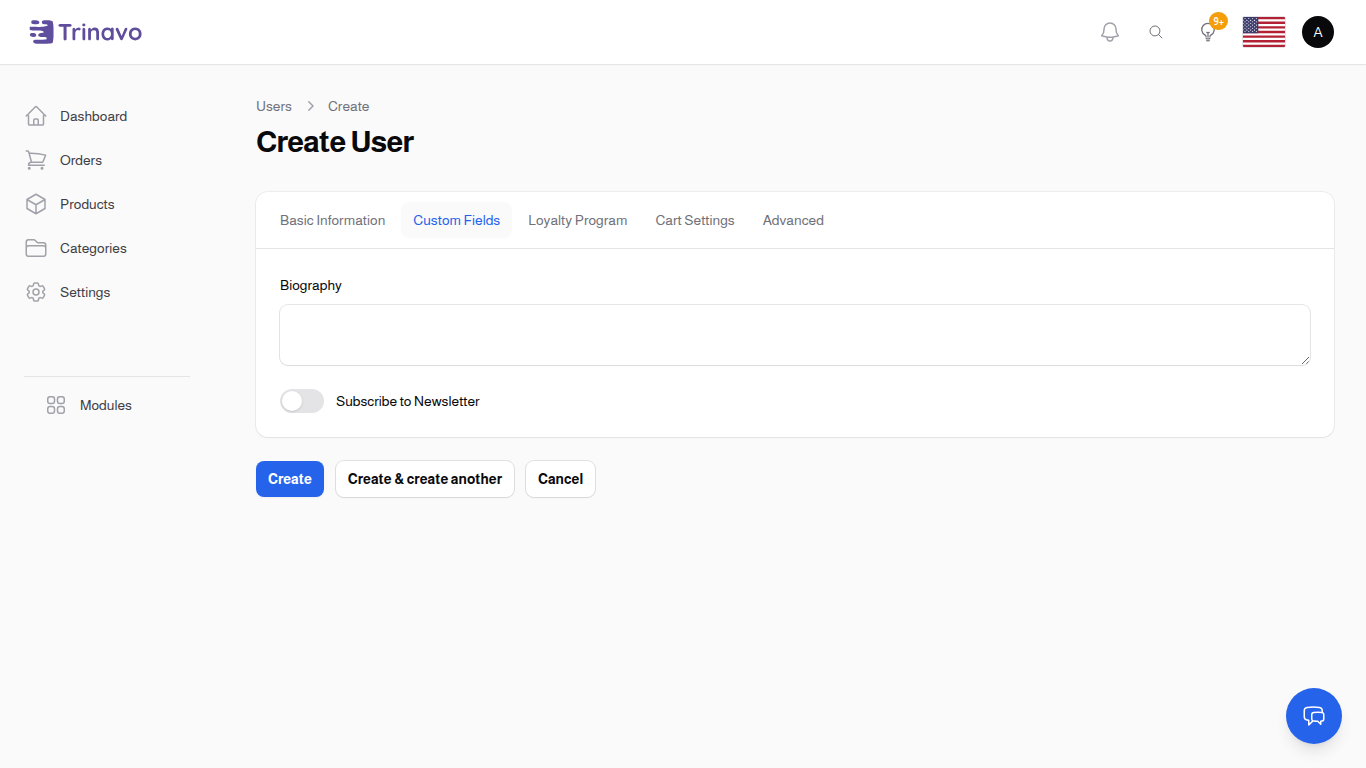Click the Products box icon
The height and width of the screenshot is (768, 1366).
36,204
